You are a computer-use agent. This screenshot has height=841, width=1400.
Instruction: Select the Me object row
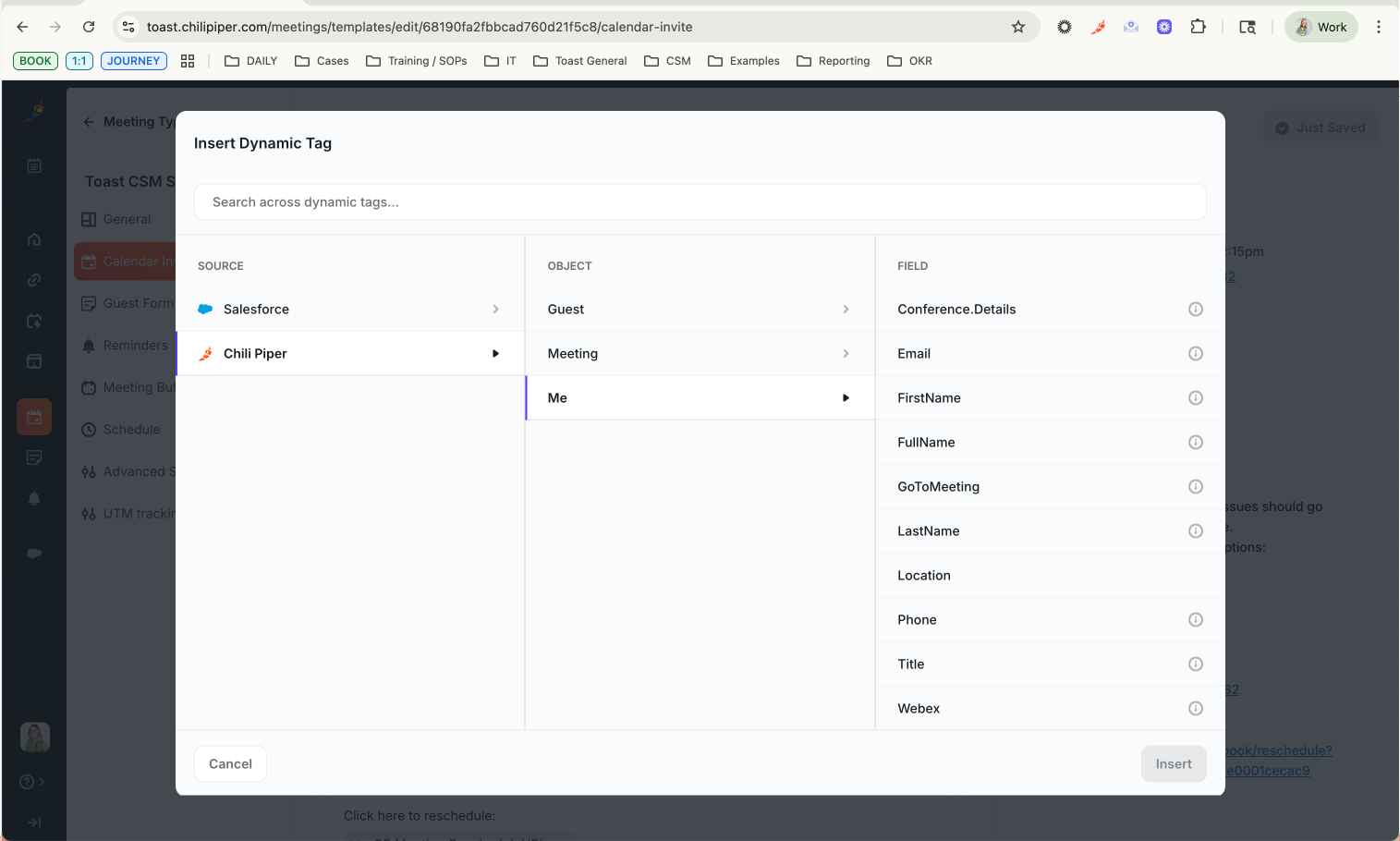[x=699, y=398]
